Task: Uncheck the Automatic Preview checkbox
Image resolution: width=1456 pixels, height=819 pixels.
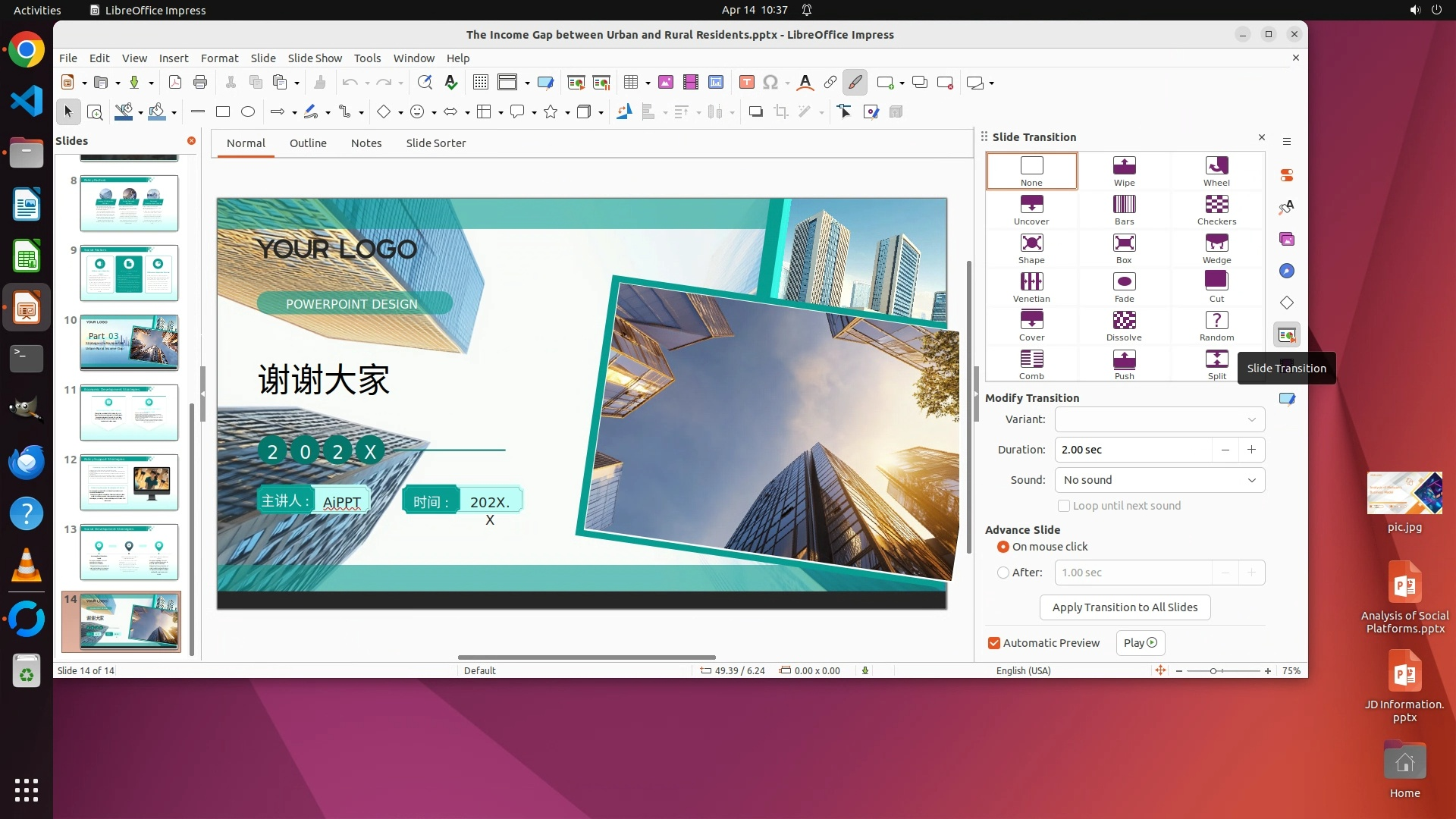Action: 993,643
